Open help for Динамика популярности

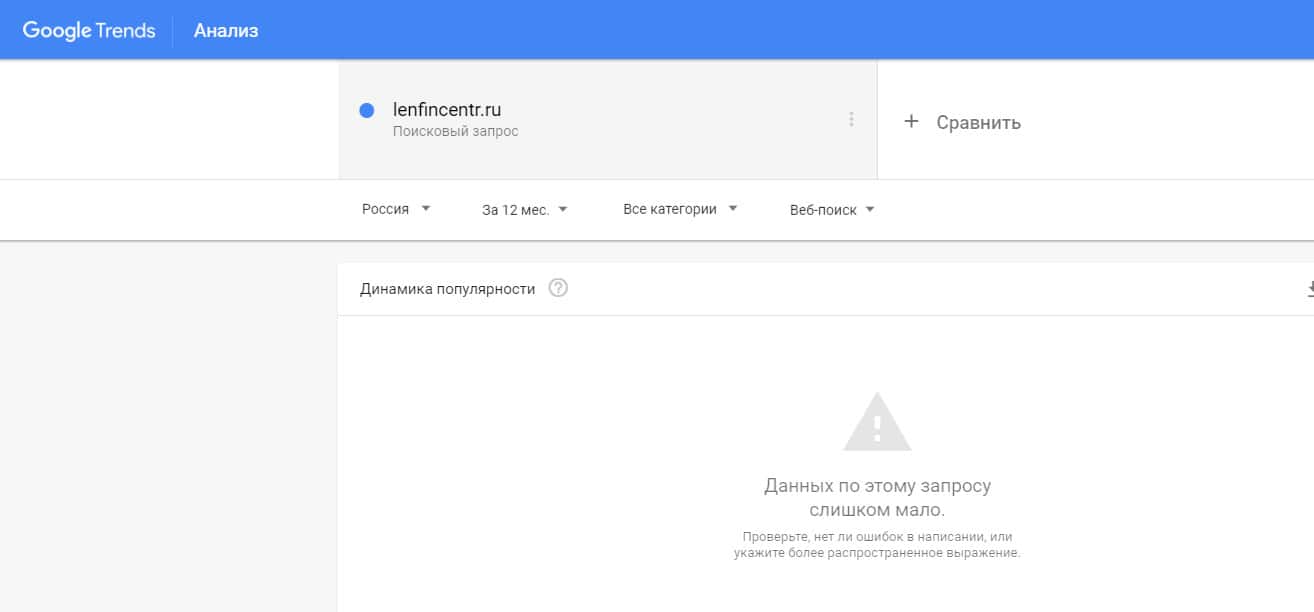coord(558,289)
